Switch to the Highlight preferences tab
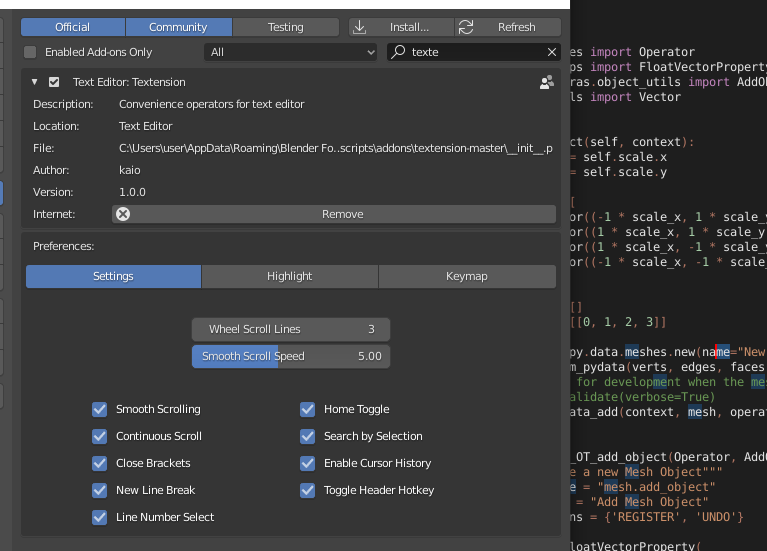This screenshot has height=551, width=767. point(290,276)
